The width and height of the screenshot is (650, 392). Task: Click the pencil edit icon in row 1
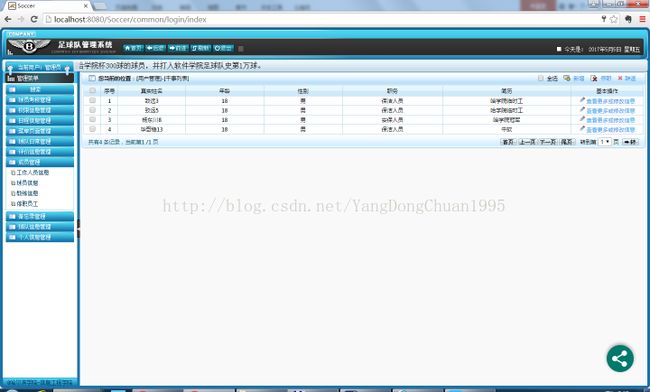[582, 100]
